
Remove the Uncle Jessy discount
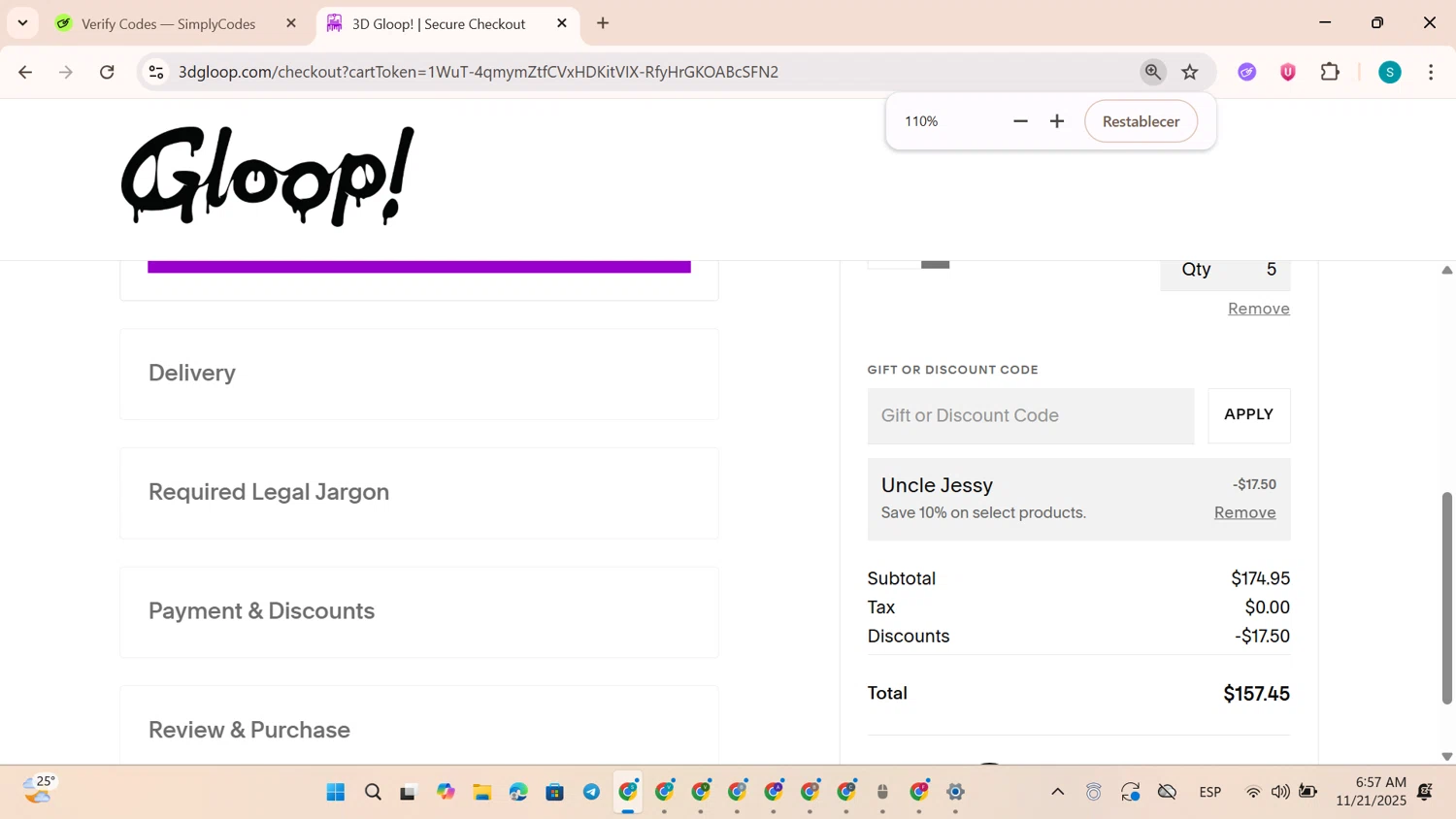1244,512
